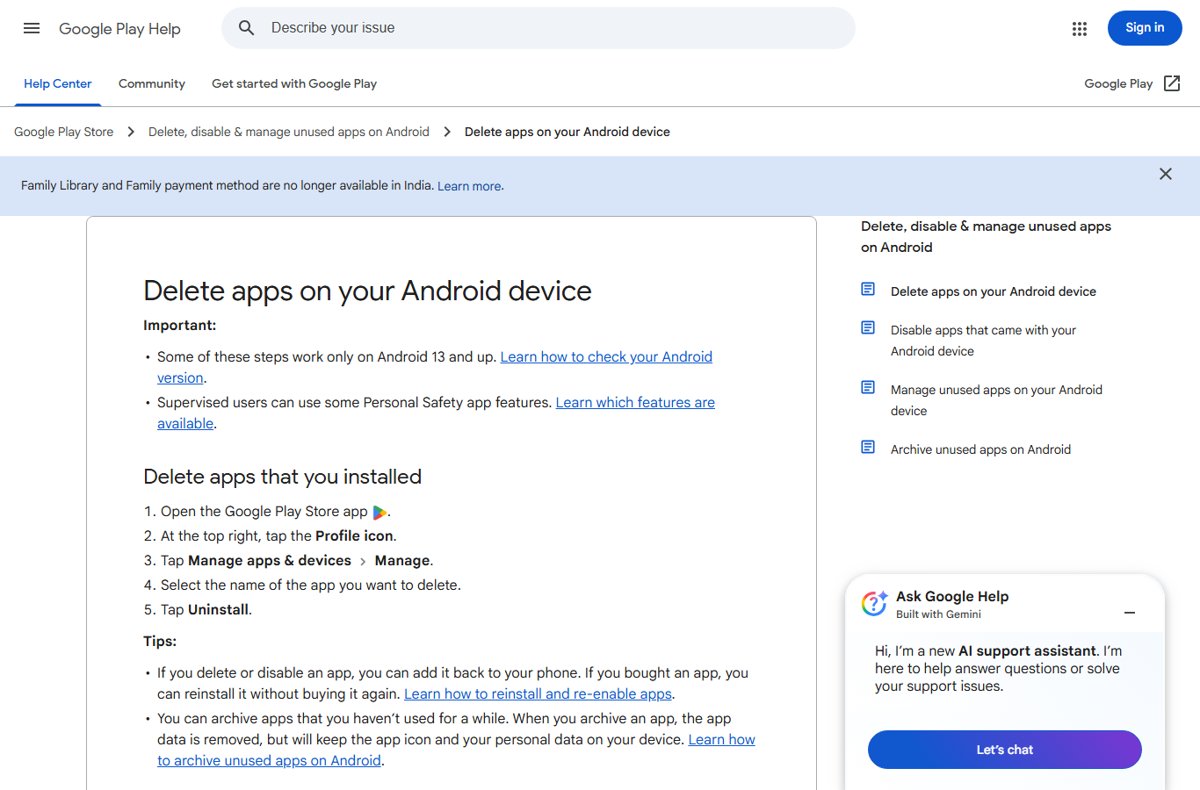
Task: Click article icon beside Delete apps on your Android device
Action: (868, 289)
